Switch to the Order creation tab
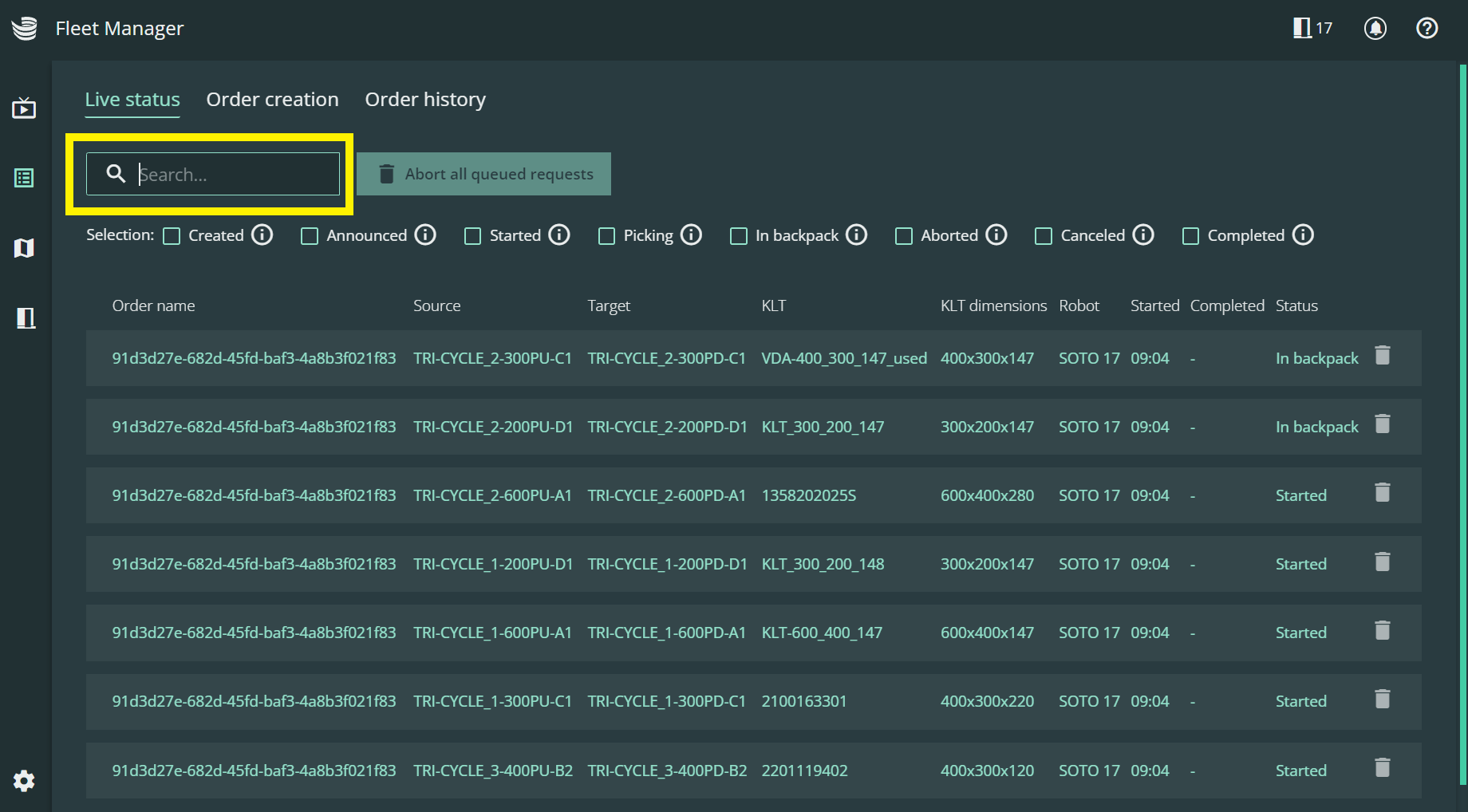Viewport: 1468px width, 812px height. pyautogui.click(x=272, y=100)
